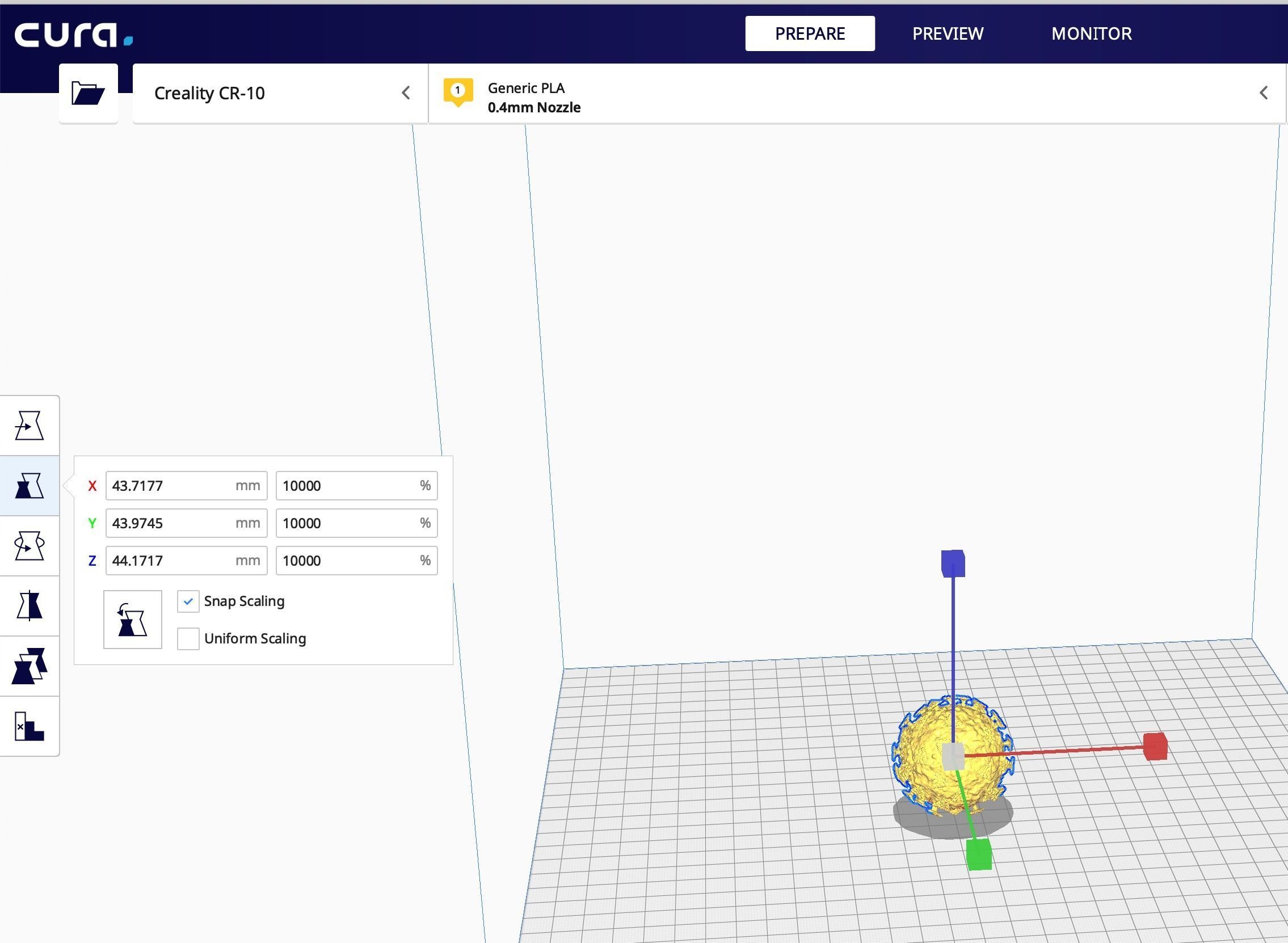Screen dimensions: 1288x943
Task: Select the Rotate tool icon
Action: coord(29,546)
